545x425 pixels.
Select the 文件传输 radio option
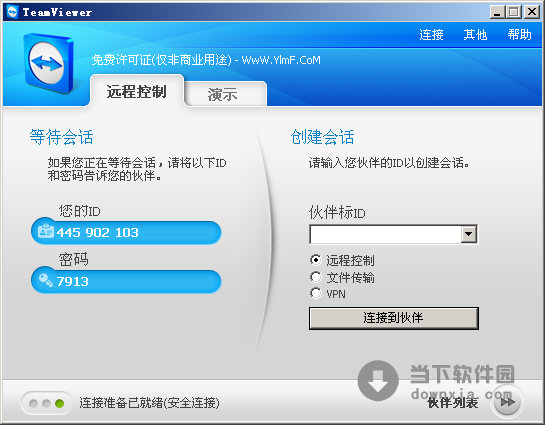click(316, 277)
